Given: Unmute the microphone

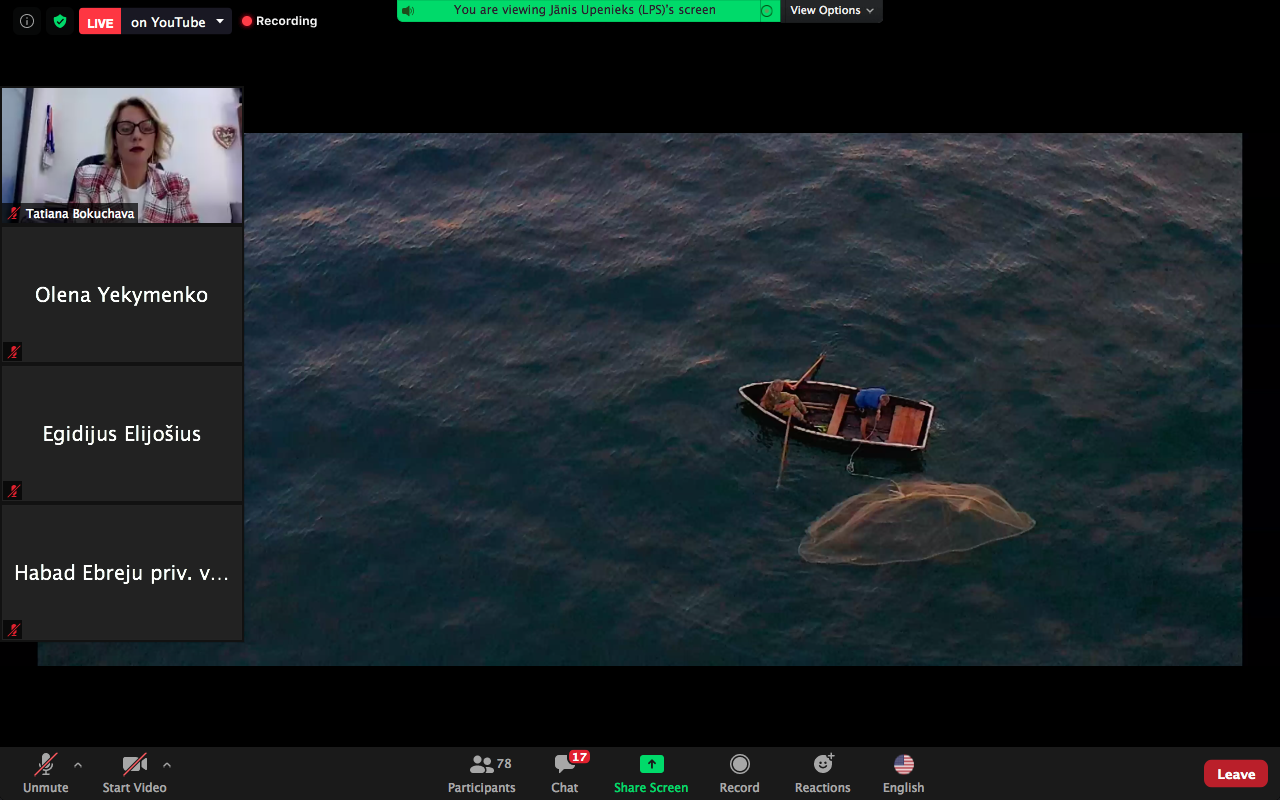Looking at the screenshot, I should click(x=46, y=773).
